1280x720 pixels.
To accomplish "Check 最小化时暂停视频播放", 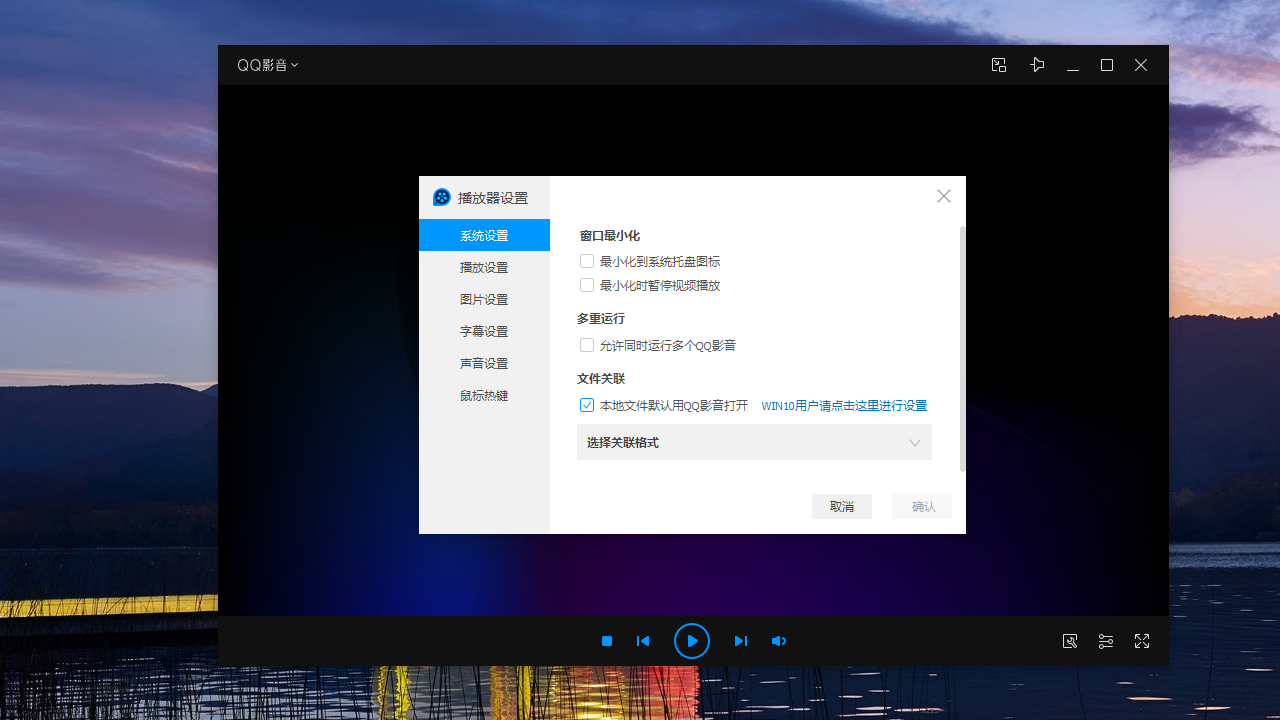I will coord(587,285).
